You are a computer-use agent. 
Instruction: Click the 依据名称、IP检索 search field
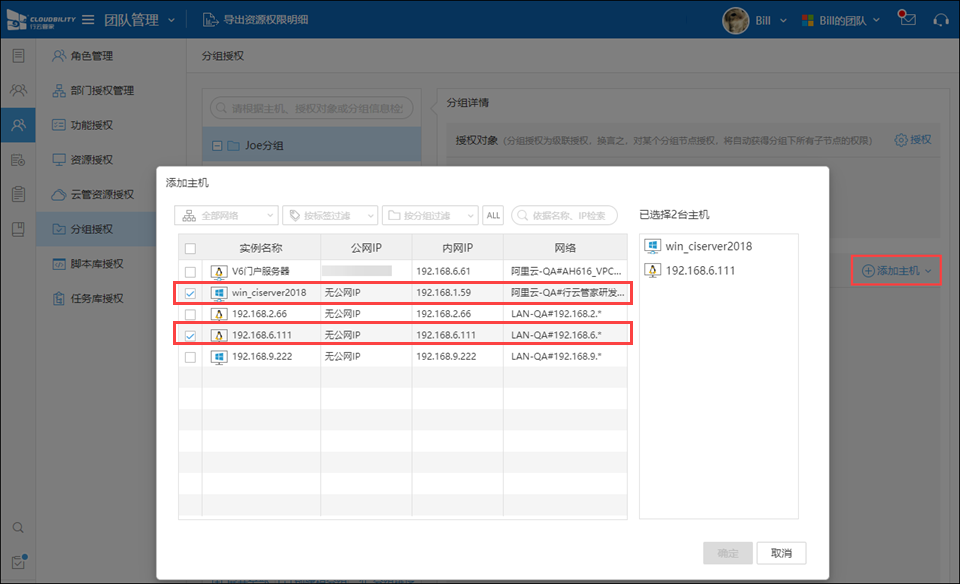click(x=567, y=215)
